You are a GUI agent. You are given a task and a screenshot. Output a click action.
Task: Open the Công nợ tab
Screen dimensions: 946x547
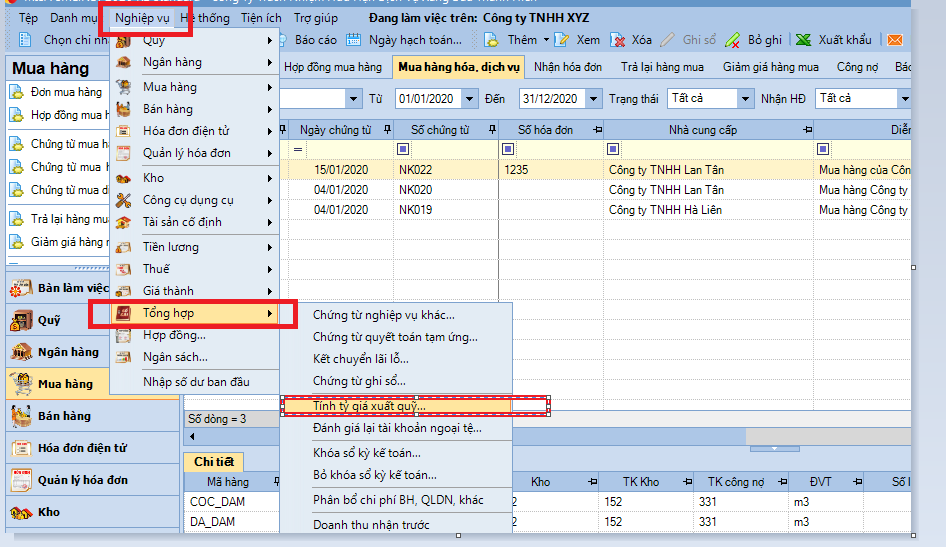857,67
